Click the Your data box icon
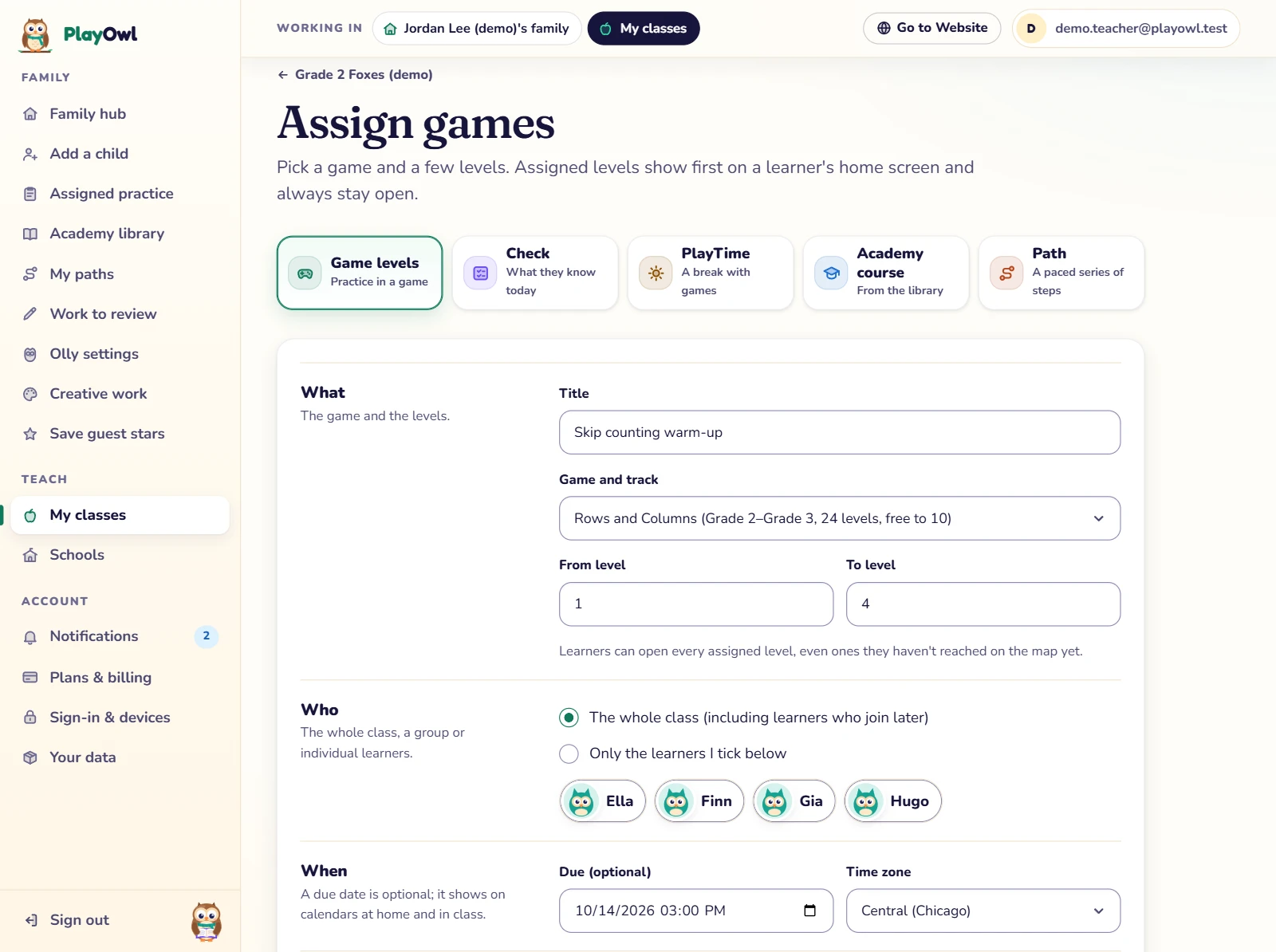1276x952 pixels. coord(30,757)
